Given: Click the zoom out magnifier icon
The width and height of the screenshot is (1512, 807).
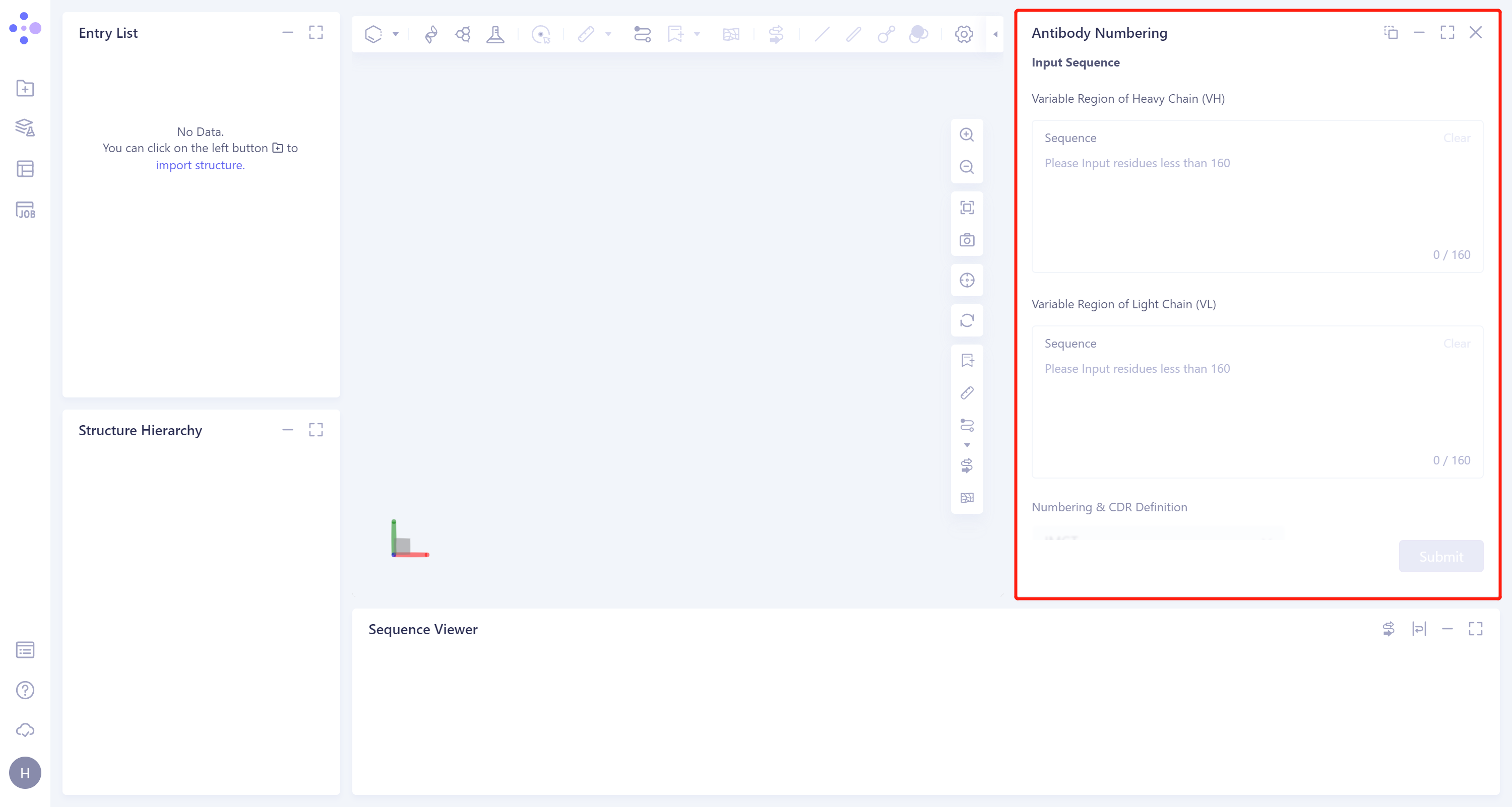Looking at the screenshot, I should [966, 167].
